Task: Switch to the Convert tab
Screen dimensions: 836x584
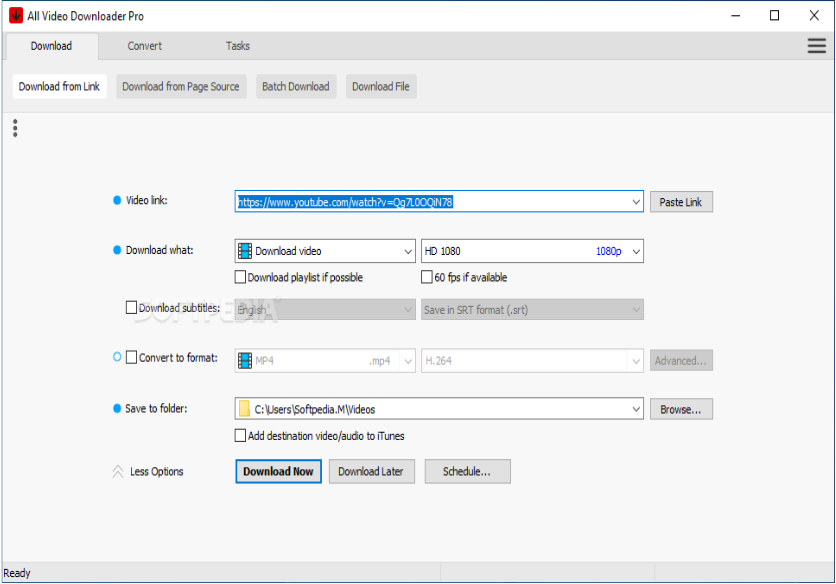Action: [144, 46]
